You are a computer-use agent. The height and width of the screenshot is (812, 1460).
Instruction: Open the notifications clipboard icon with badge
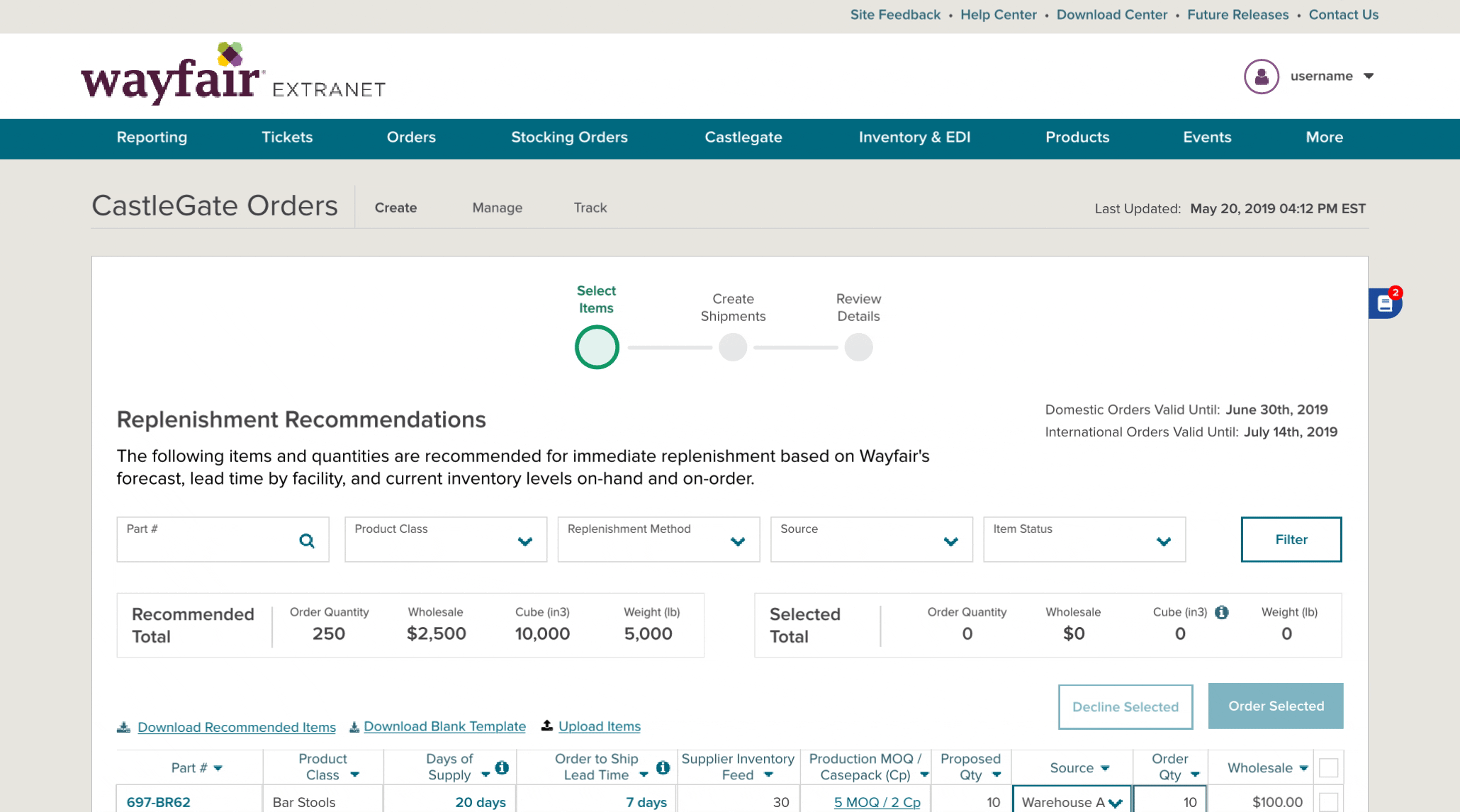1385,303
